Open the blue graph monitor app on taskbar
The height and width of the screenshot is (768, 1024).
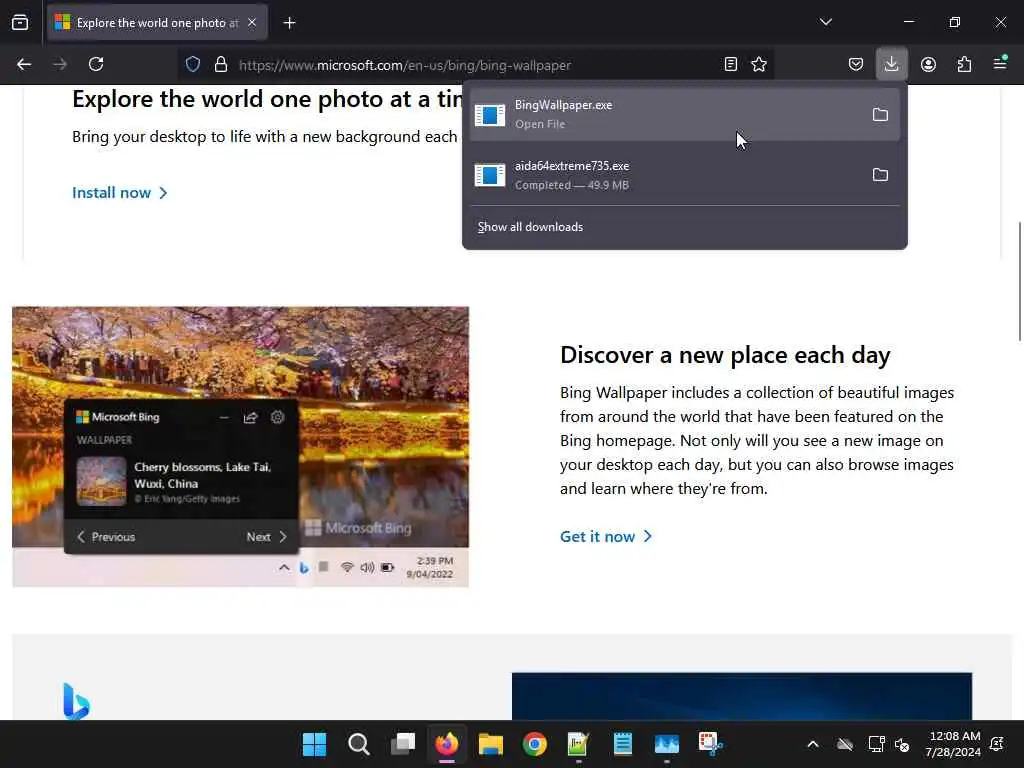click(x=667, y=744)
